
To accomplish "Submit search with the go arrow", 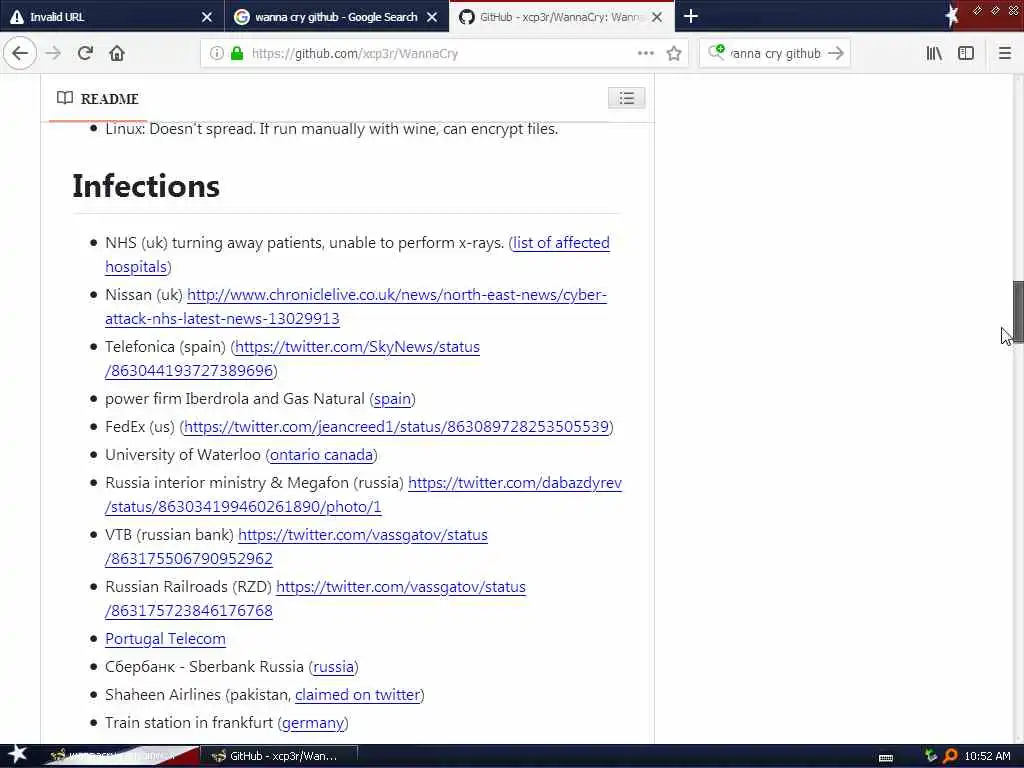I will (836, 54).
